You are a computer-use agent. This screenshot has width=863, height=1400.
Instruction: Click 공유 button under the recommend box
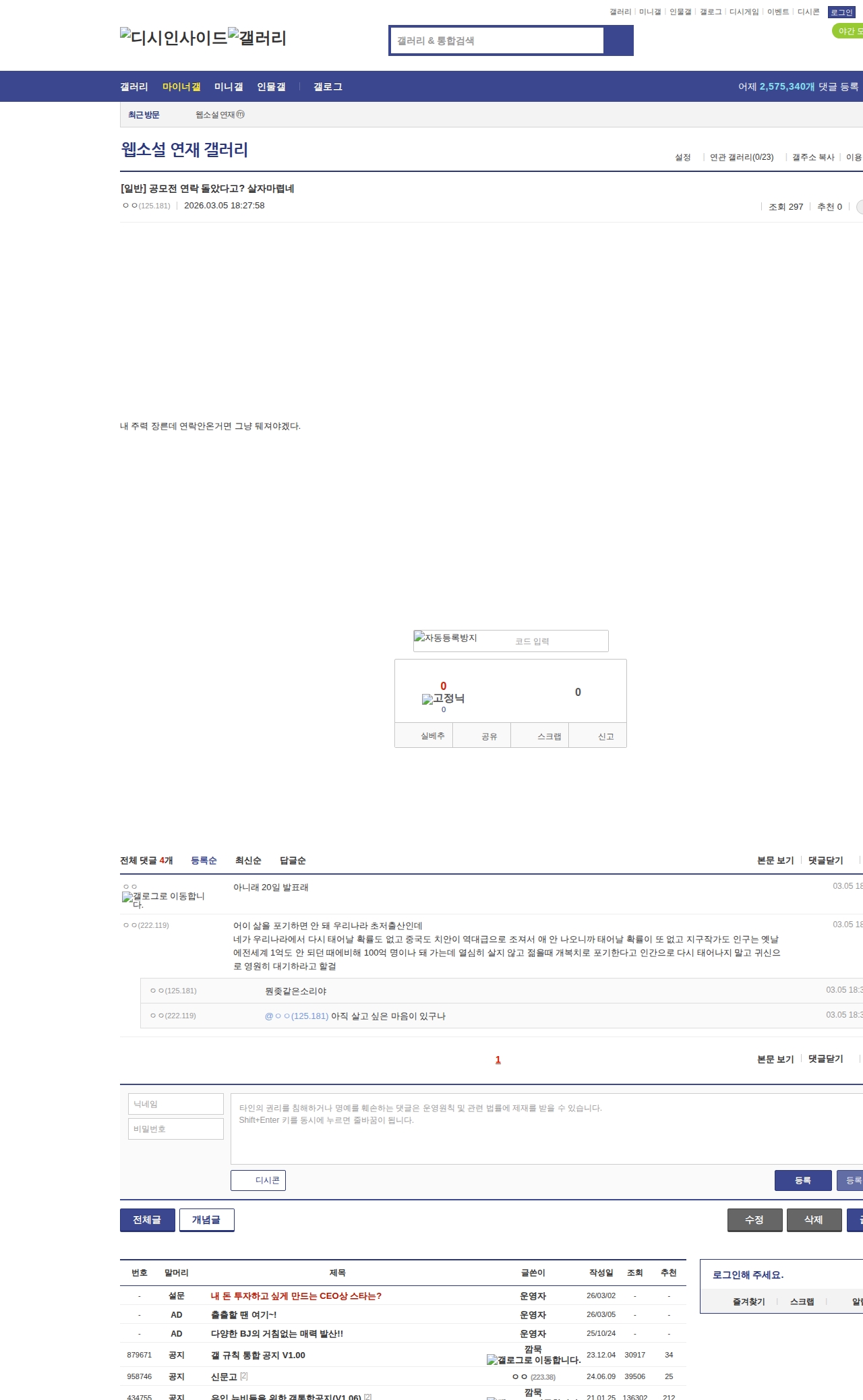point(481,736)
